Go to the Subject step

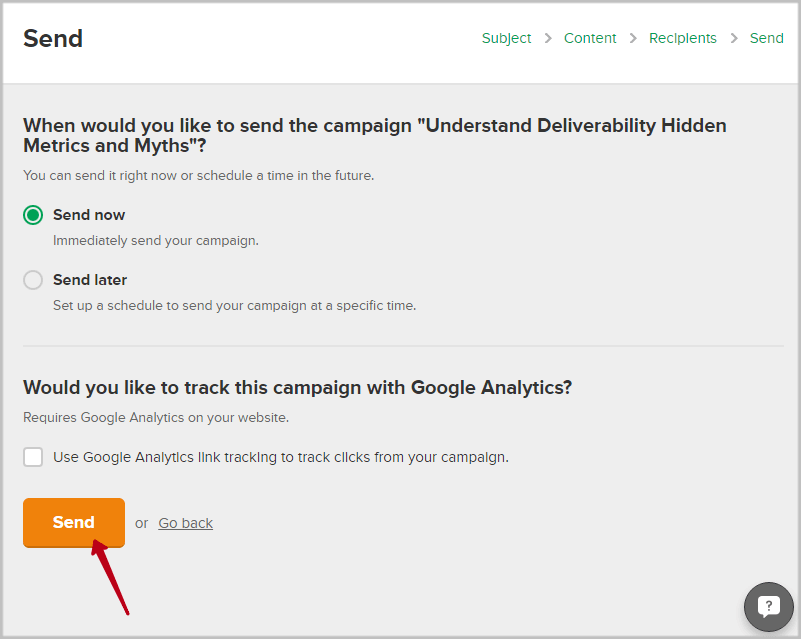pos(507,39)
